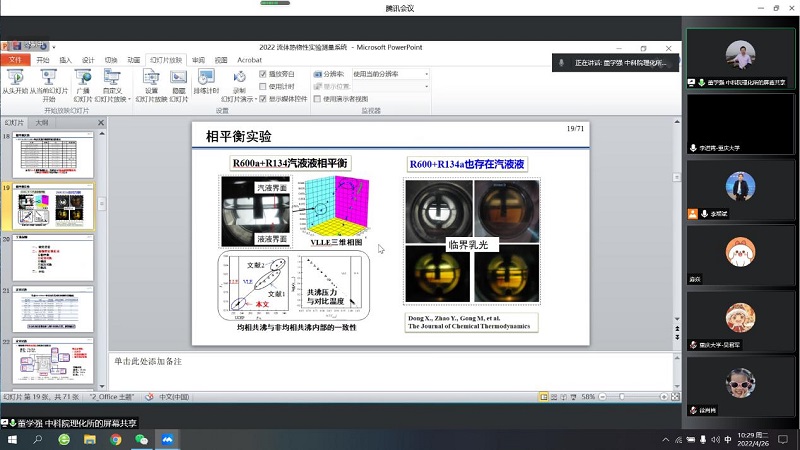Click the Broadcast Slide Show globe icon

[x=83, y=77]
